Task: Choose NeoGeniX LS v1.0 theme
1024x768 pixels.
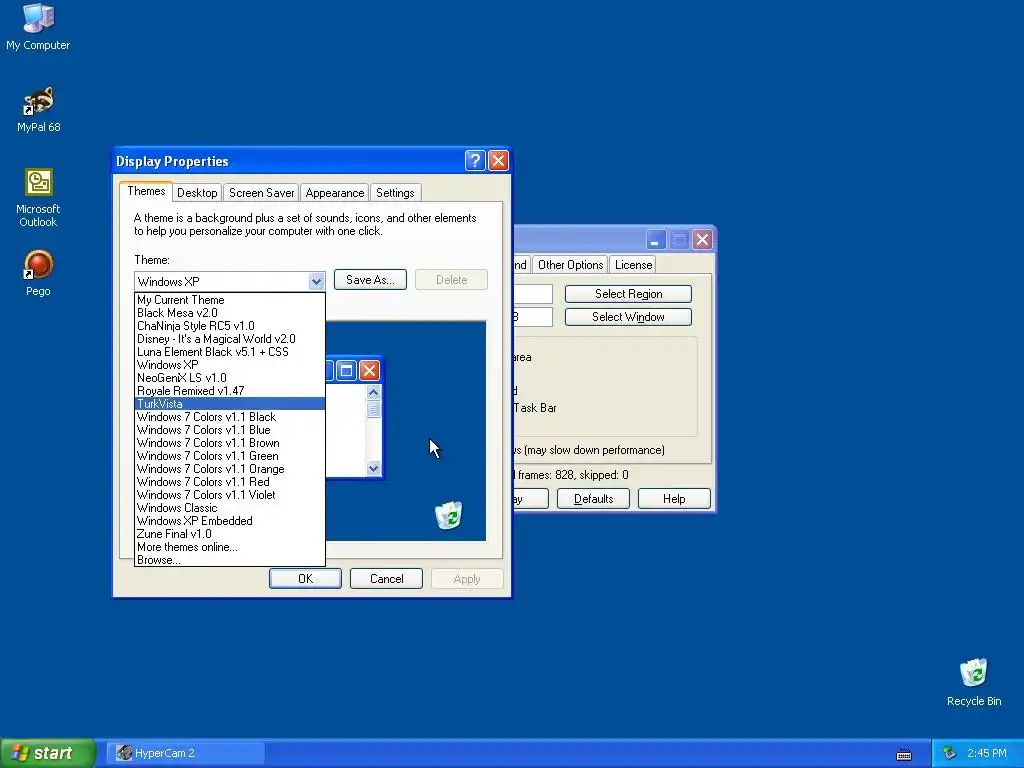Action: (x=229, y=378)
